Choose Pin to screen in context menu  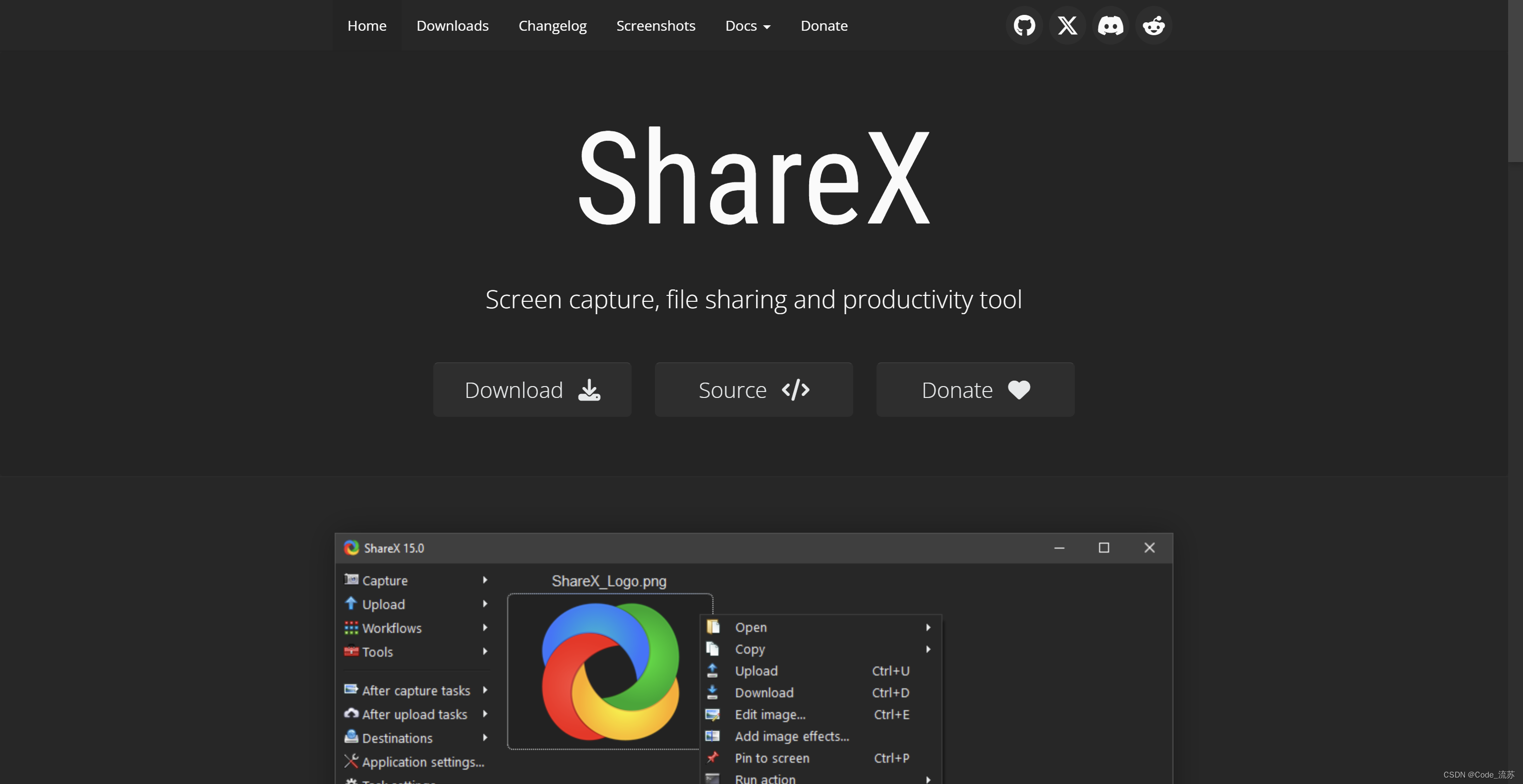821,758
